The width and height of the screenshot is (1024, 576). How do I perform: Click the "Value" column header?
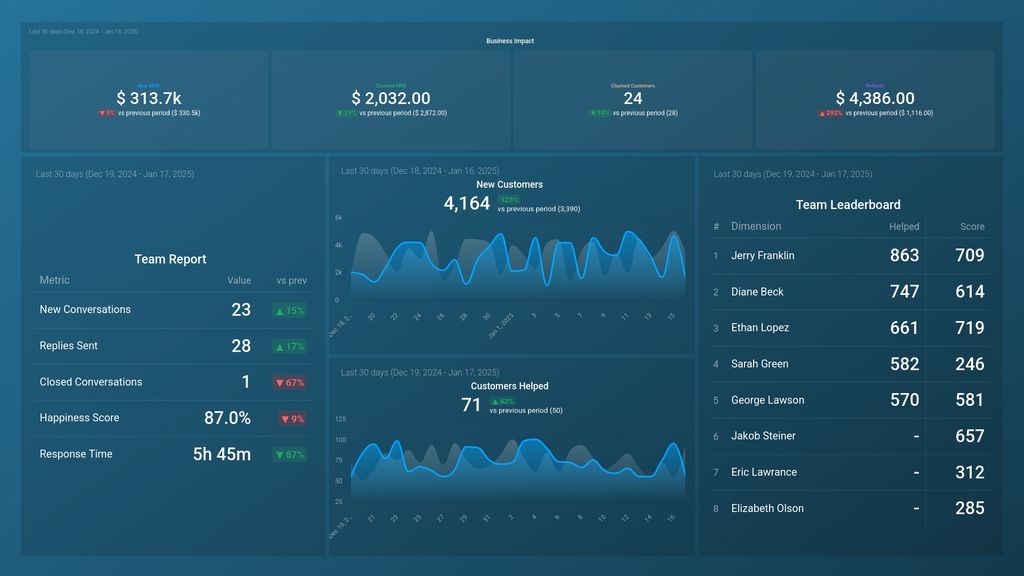[239, 280]
